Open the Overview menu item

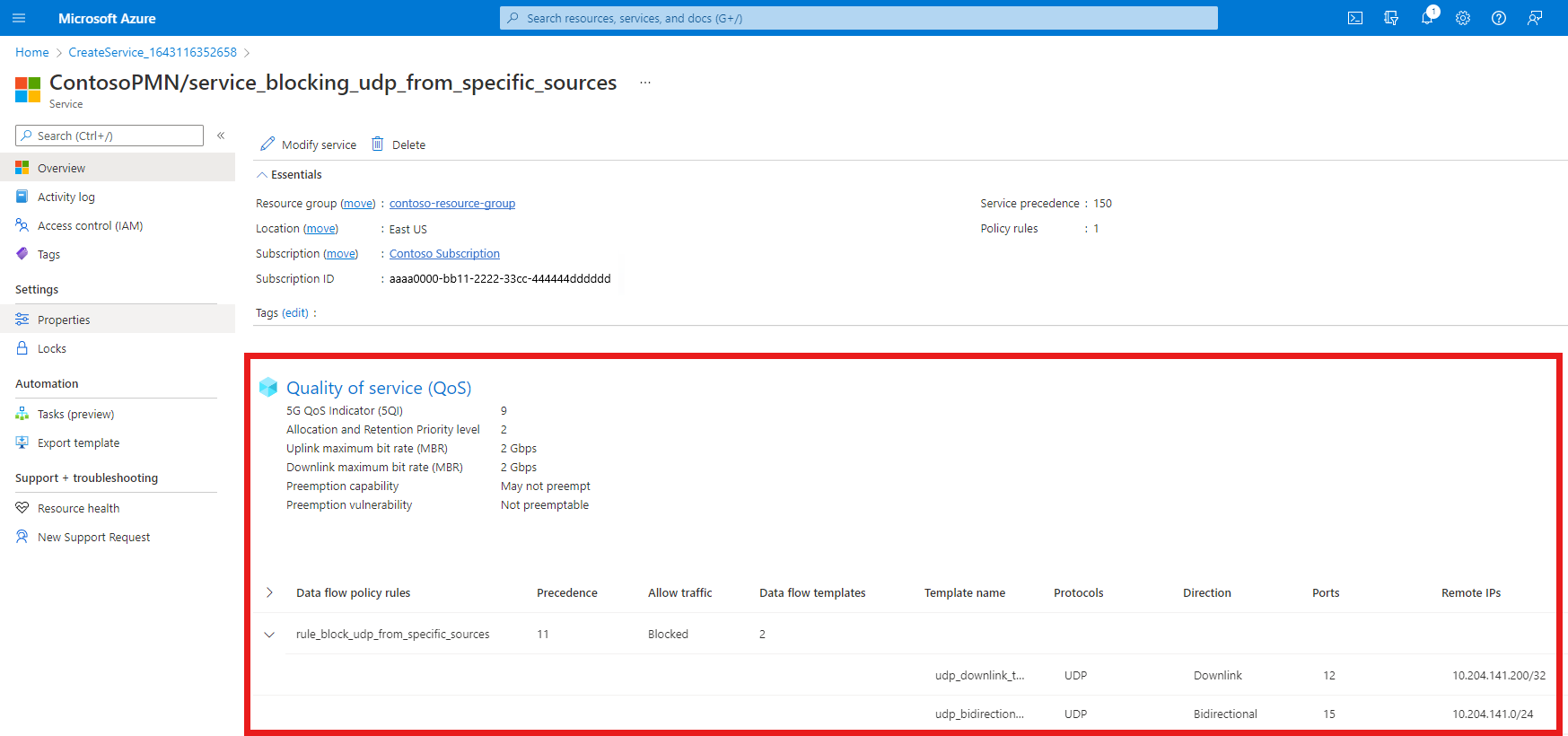pyautogui.click(x=118, y=168)
